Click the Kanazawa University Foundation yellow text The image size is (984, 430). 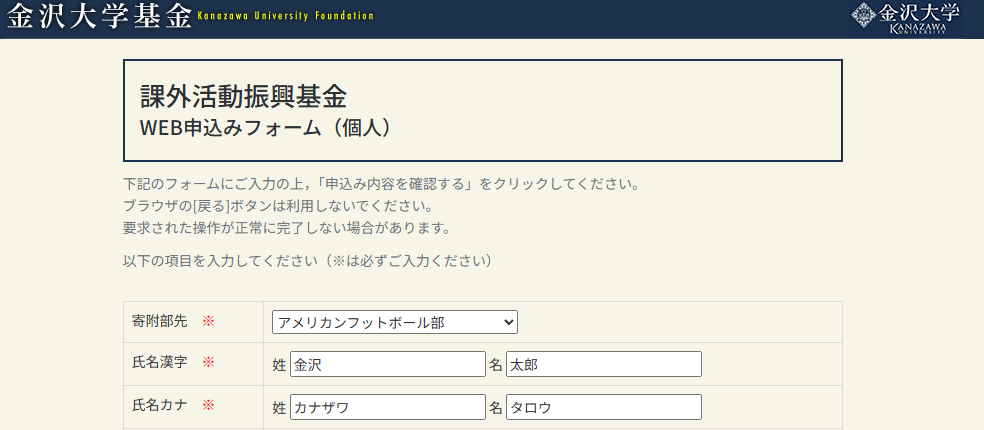pos(286,16)
